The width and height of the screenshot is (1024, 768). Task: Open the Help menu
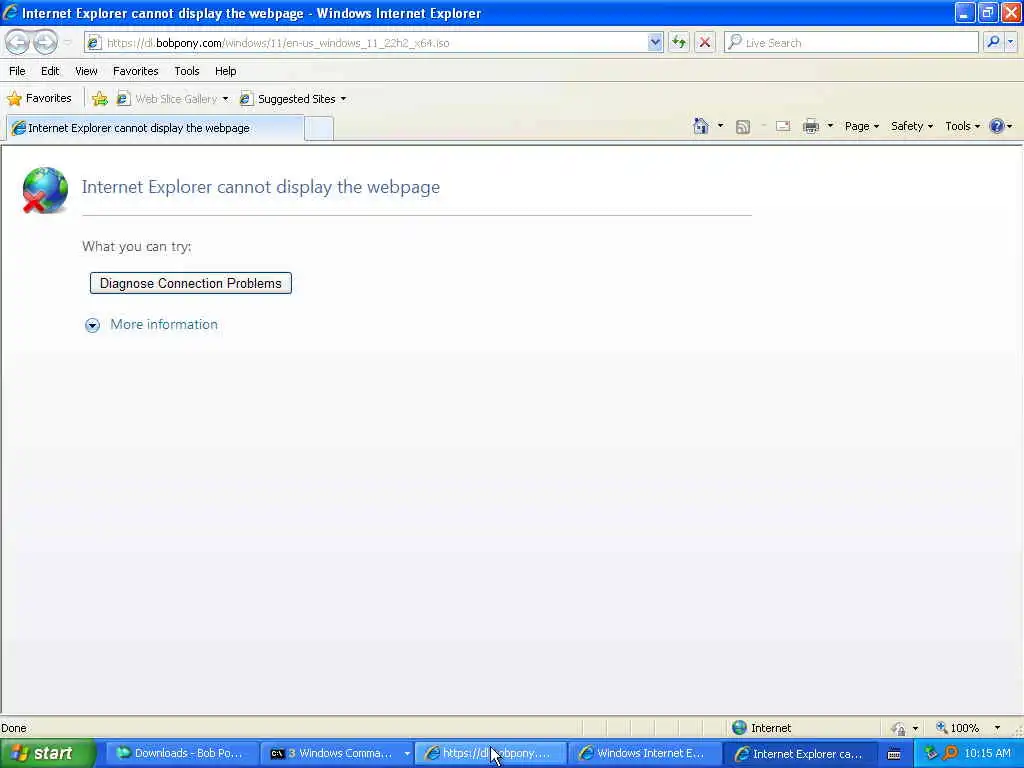pyautogui.click(x=225, y=71)
